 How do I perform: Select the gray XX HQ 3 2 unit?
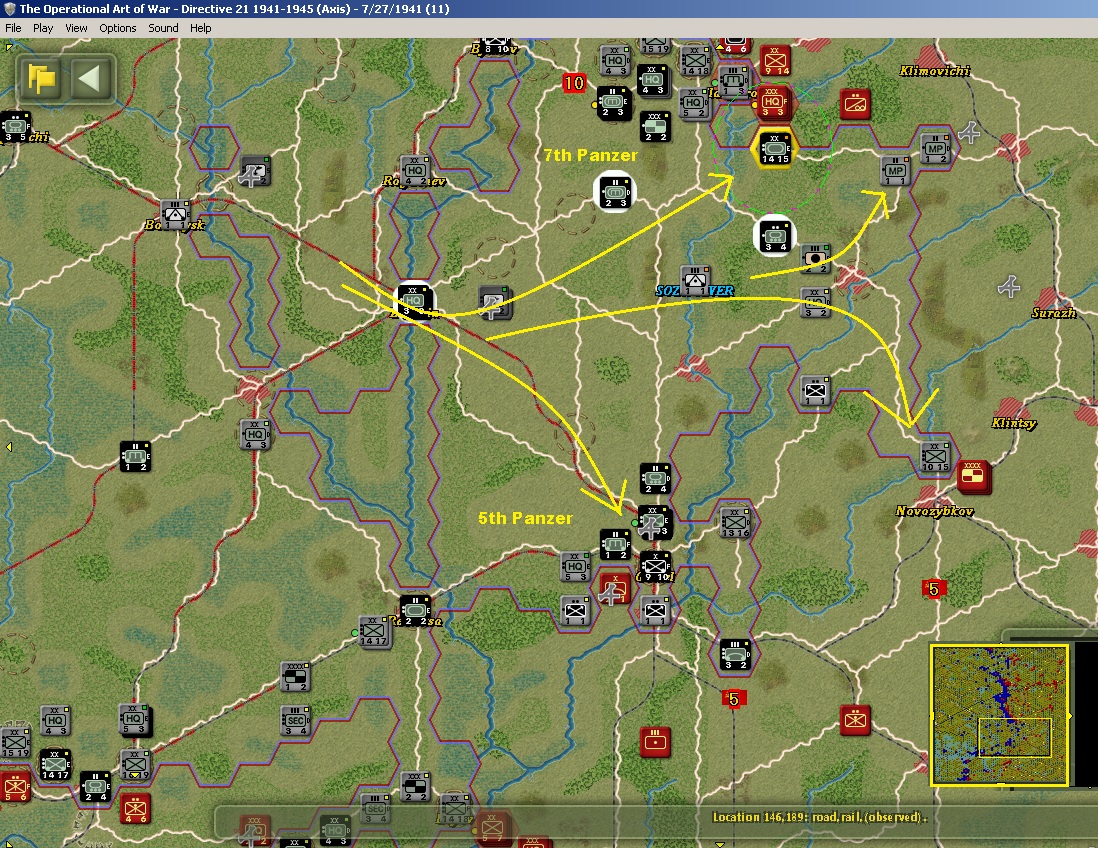(x=815, y=303)
